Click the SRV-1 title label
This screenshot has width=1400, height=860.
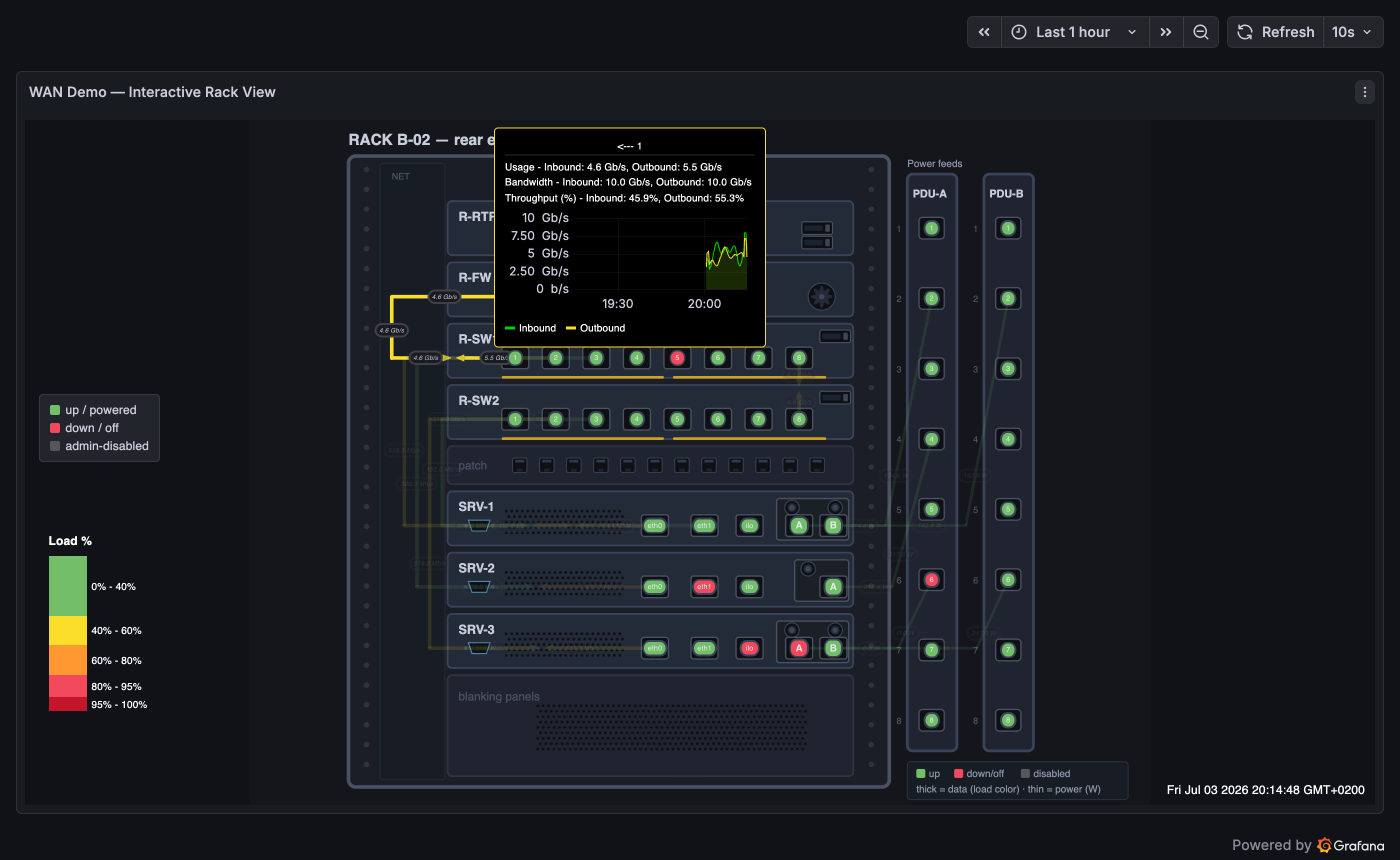pos(476,506)
